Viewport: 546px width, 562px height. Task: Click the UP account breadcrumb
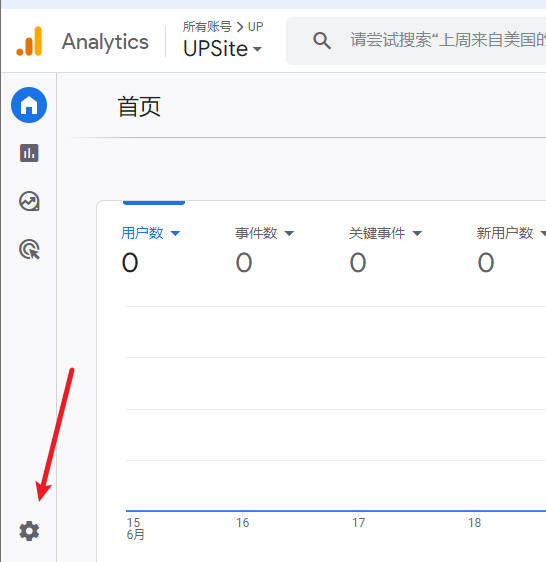tap(256, 27)
